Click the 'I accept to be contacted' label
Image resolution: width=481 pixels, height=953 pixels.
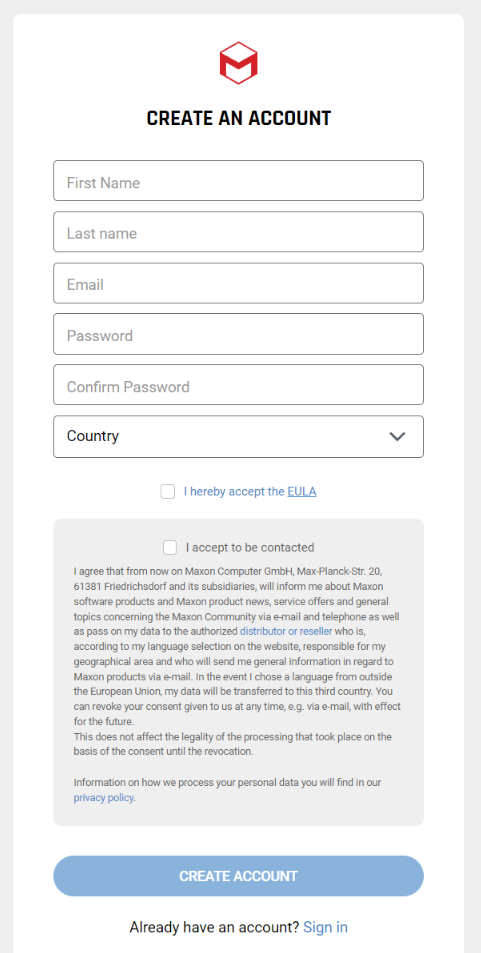pos(250,548)
